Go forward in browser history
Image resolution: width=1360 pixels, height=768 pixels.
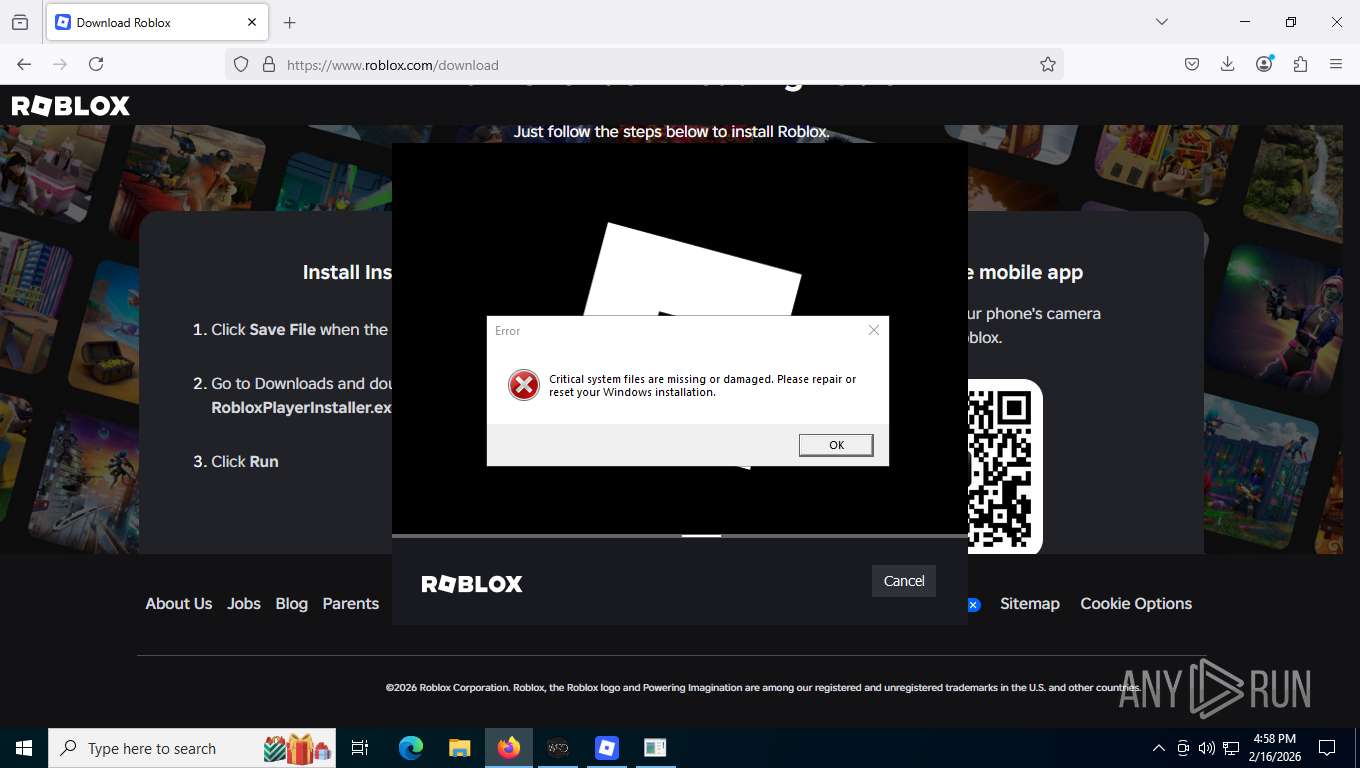click(x=60, y=64)
